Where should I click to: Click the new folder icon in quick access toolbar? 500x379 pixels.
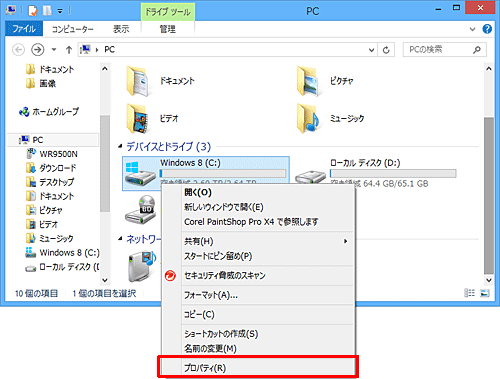47,11
